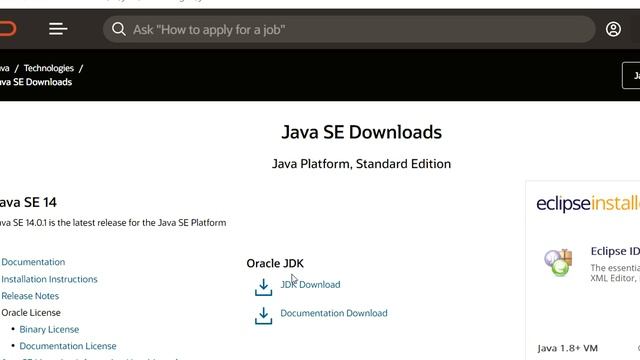Image resolution: width=640 pixels, height=360 pixels.
Task: Open the Documentation License link
Action: [68, 346]
